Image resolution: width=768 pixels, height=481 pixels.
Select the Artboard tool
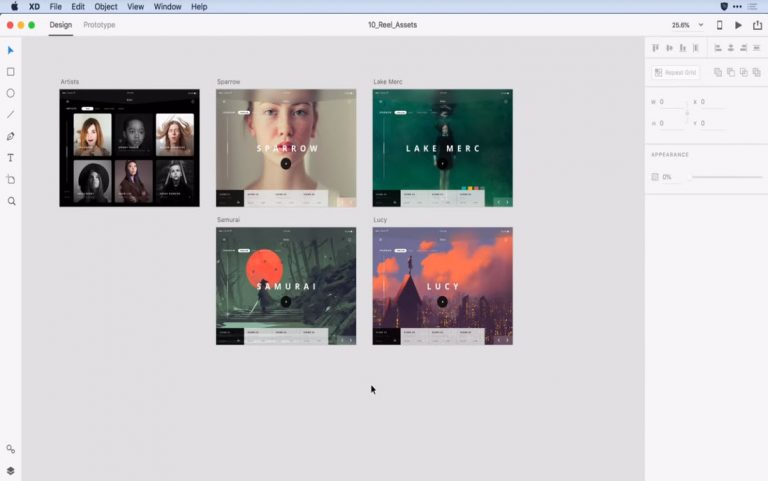(x=11, y=179)
